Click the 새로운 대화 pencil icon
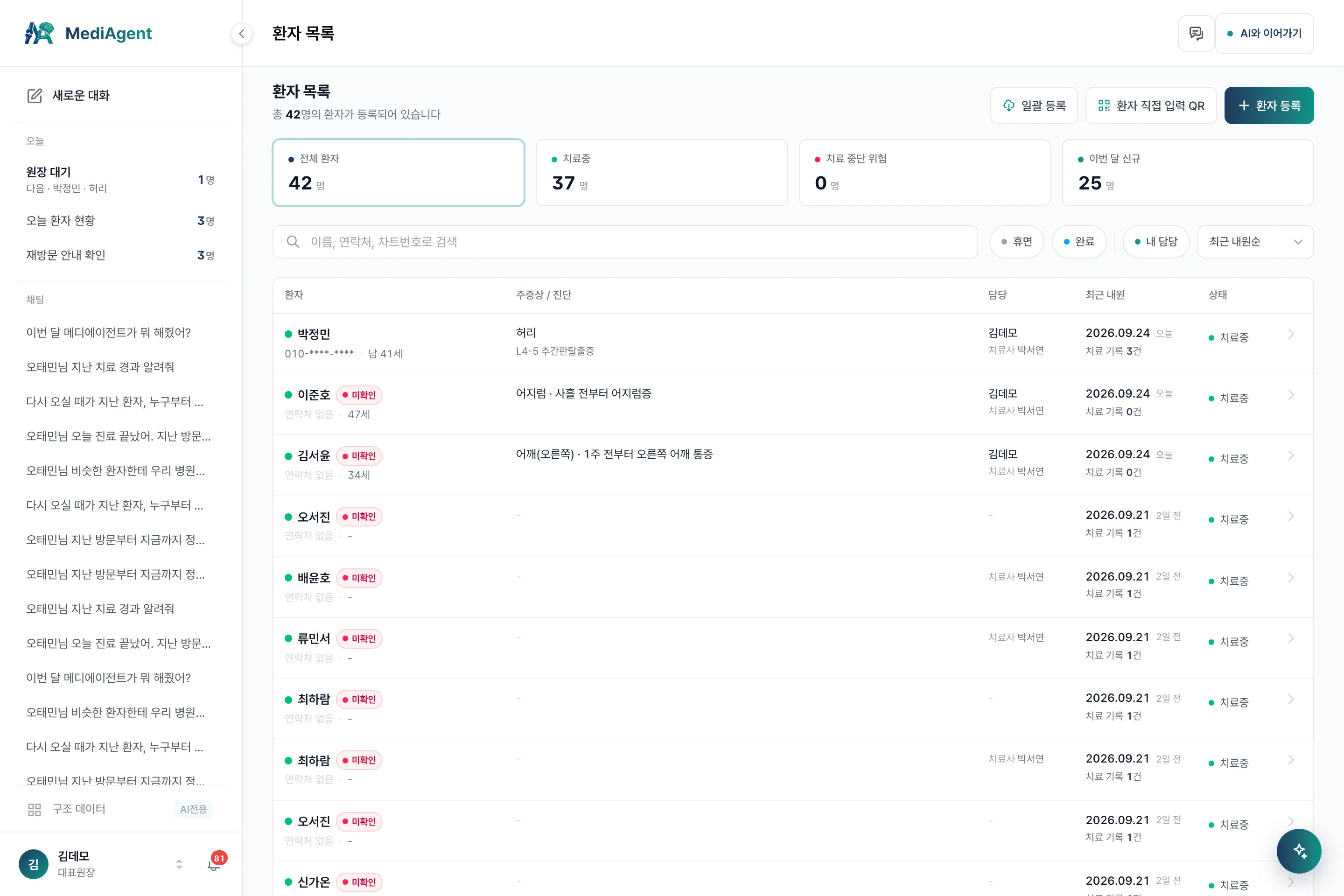This screenshot has width=1344, height=896. point(35,95)
